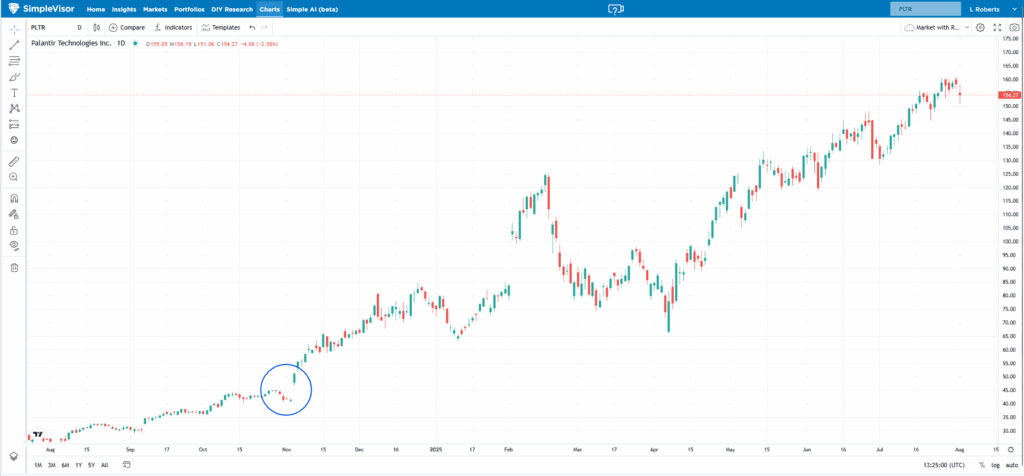This screenshot has width=1024, height=476.
Task: Open the Templates dropdown
Action: click(x=220, y=27)
